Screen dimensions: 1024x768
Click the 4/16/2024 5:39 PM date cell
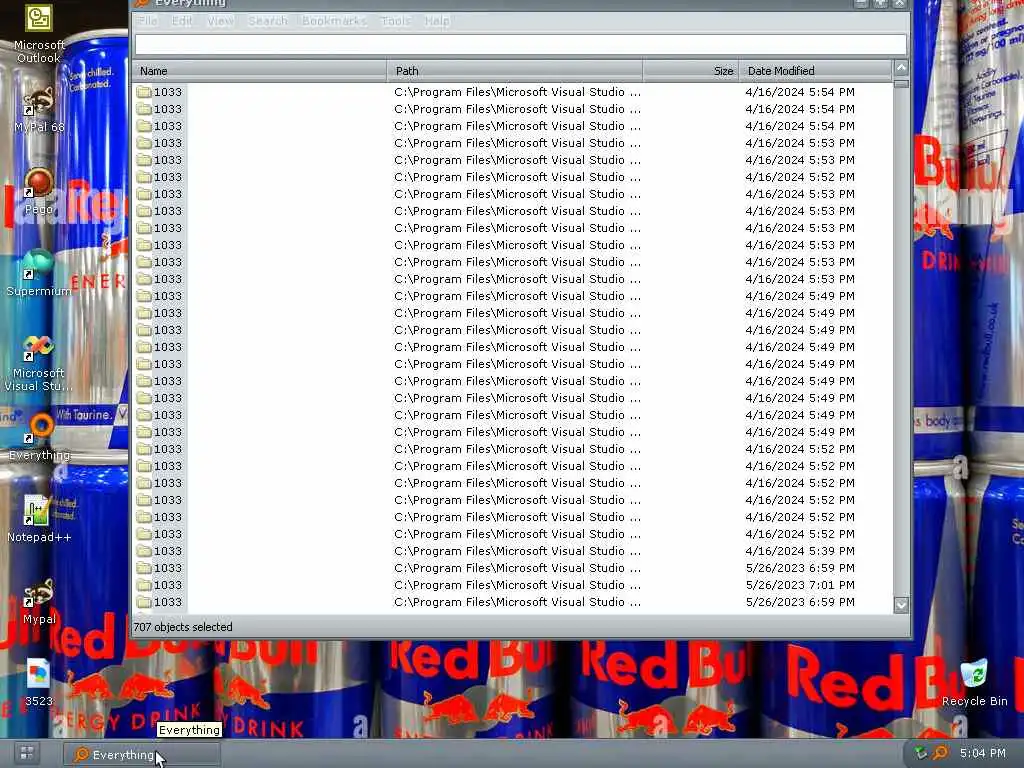click(x=800, y=551)
